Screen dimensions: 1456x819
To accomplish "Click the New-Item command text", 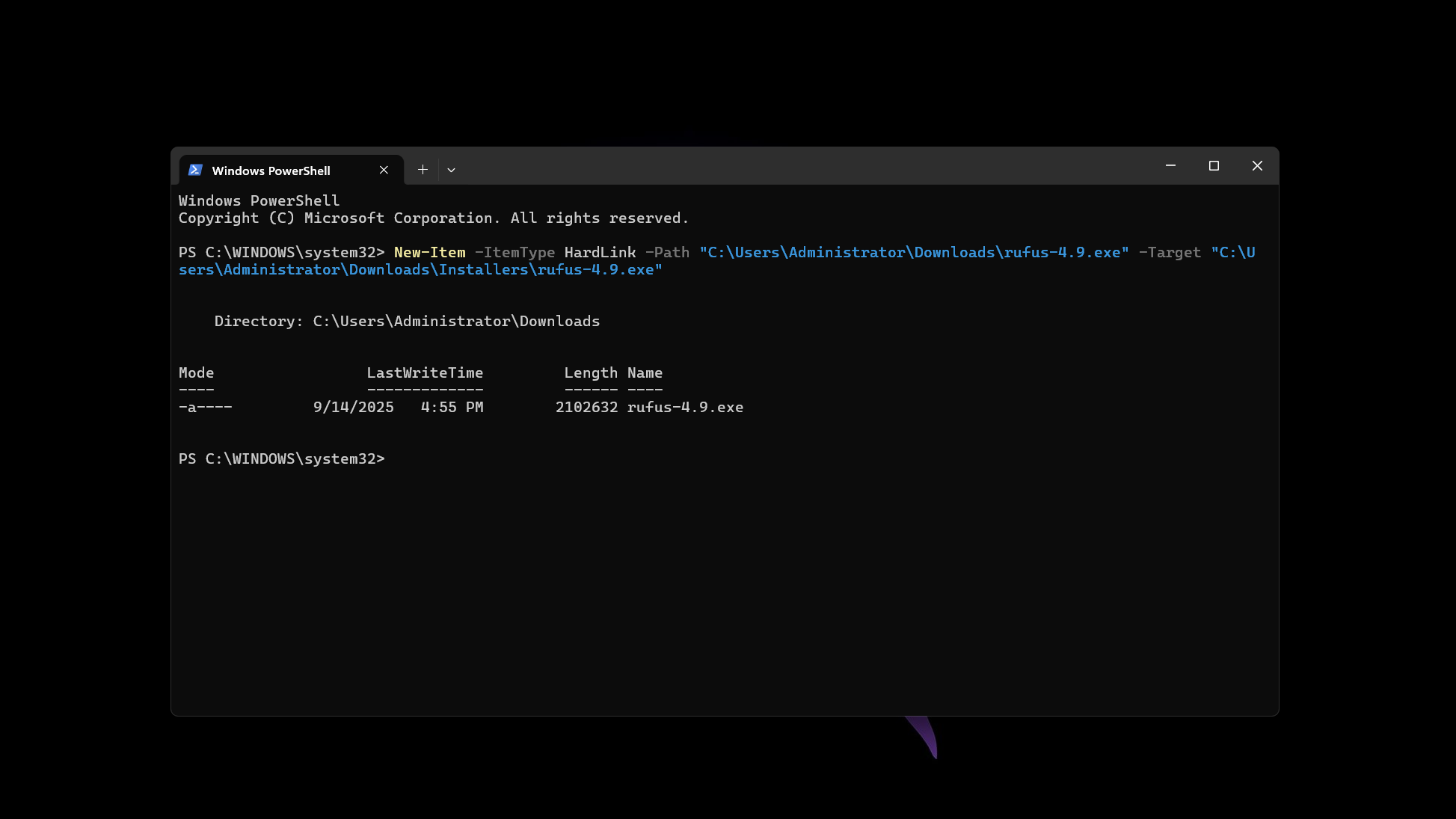I will coord(430,253).
